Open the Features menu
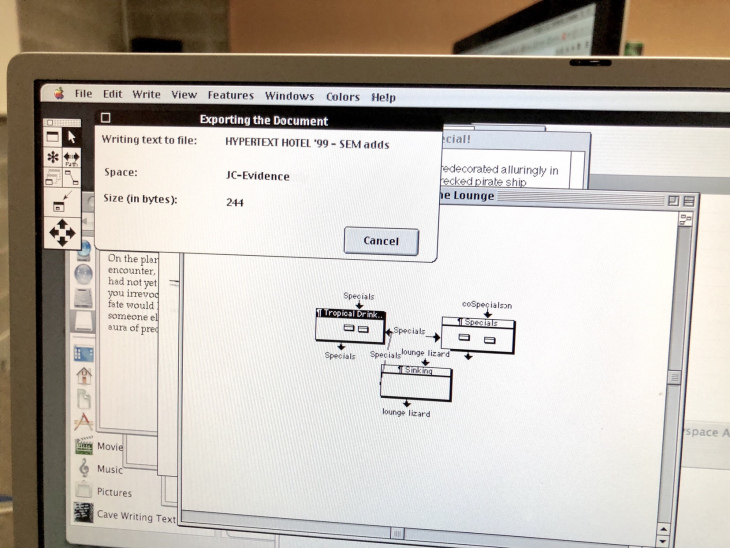The image size is (730, 548). pos(230,96)
